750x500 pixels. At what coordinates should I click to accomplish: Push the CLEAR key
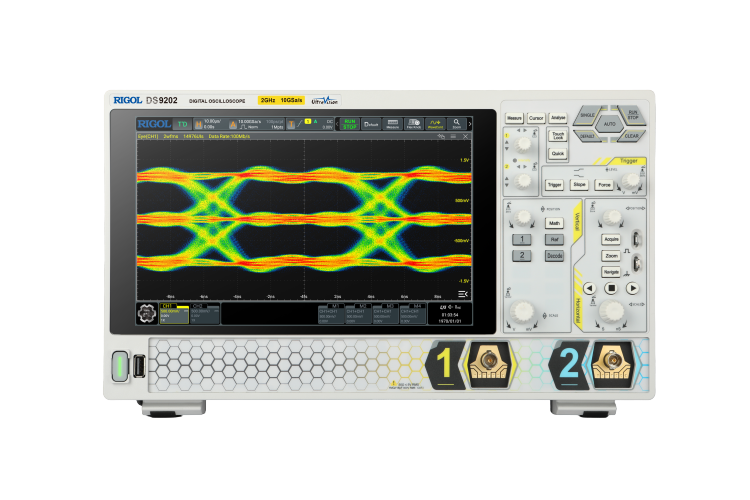[x=631, y=136]
